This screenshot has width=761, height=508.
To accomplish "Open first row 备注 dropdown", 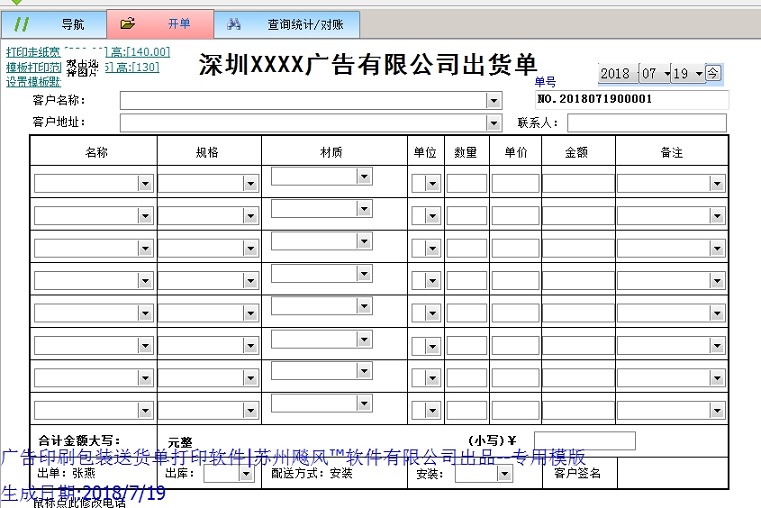I will tap(717, 184).
